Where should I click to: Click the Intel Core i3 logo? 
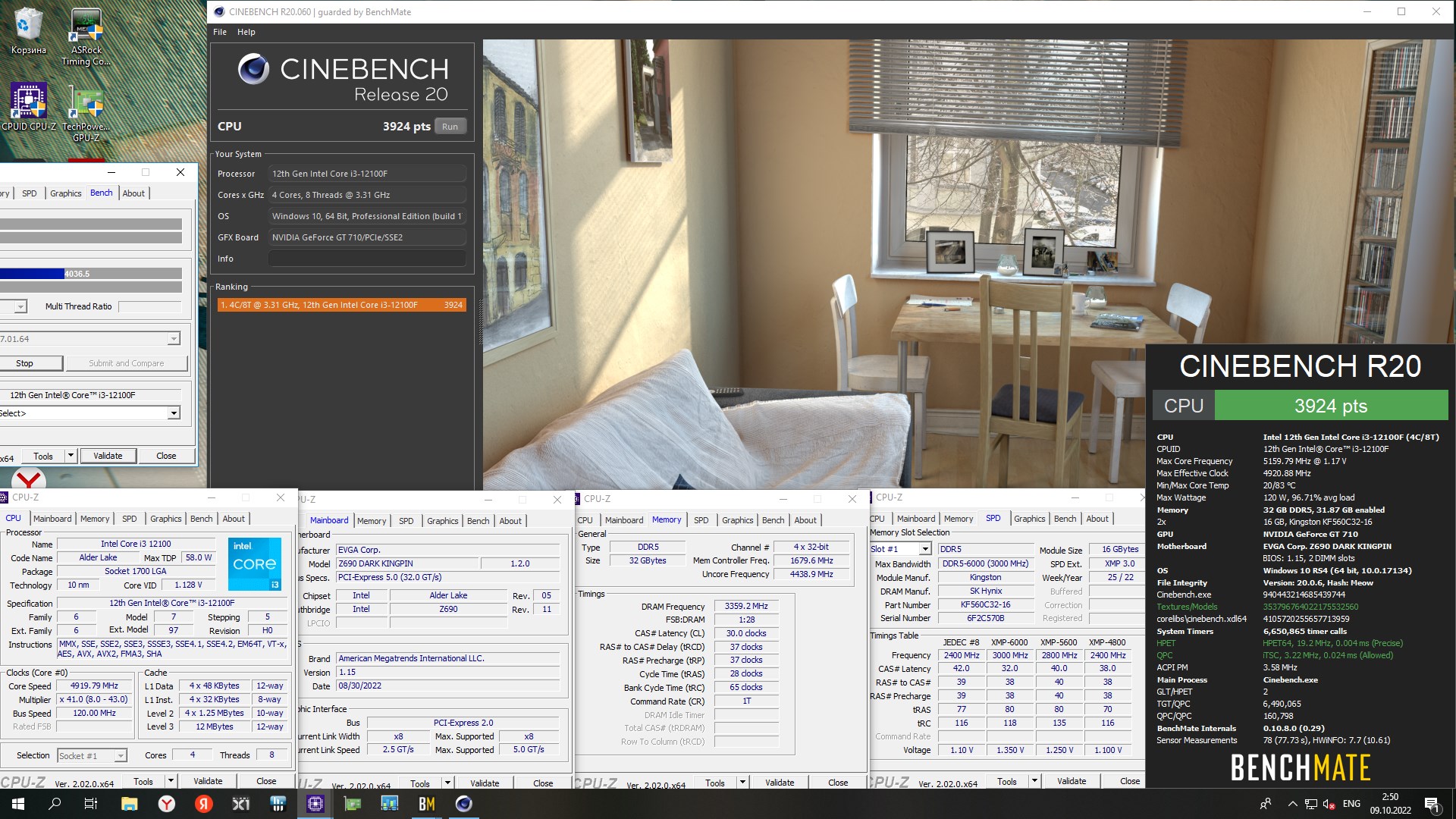point(255,563)
